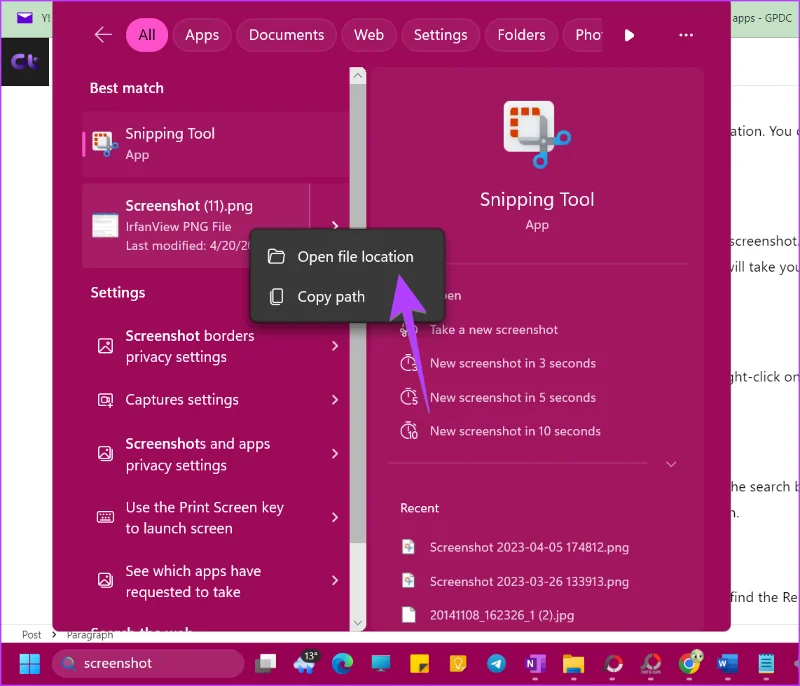Open the monitor icon app on the taskbar
This screenshot has height=686, width=800.
[x=381, y=664]
